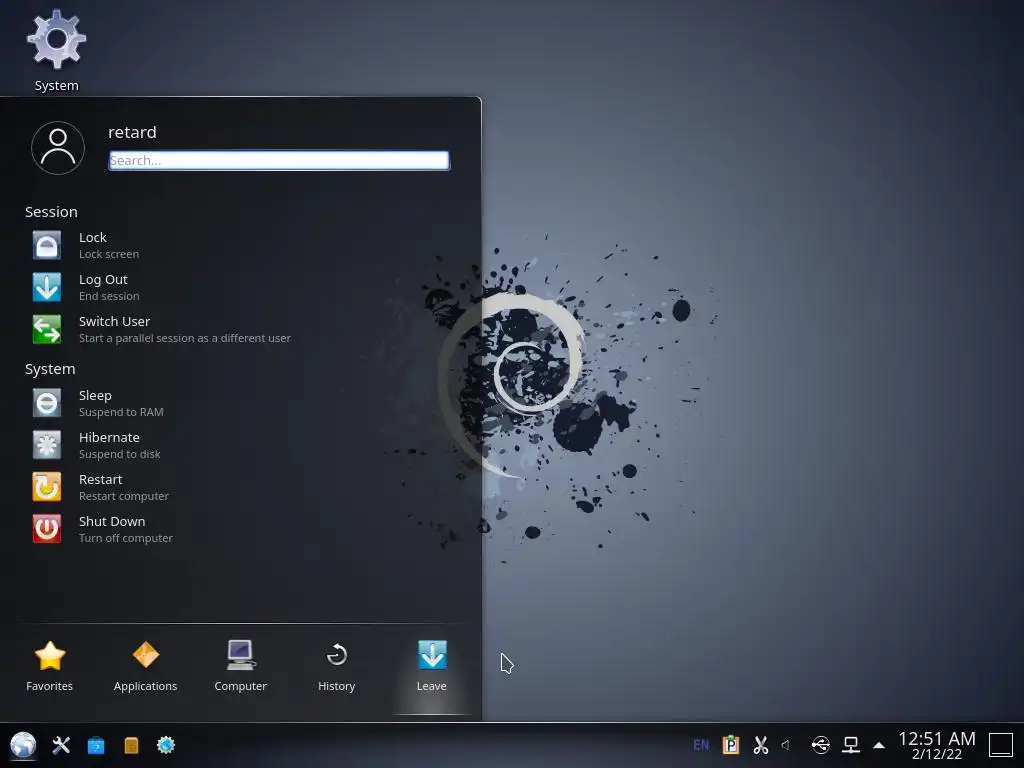This screenshot has width=1024, height=768.
Task: Click the Sleep icon
Action: pos(46,403)
